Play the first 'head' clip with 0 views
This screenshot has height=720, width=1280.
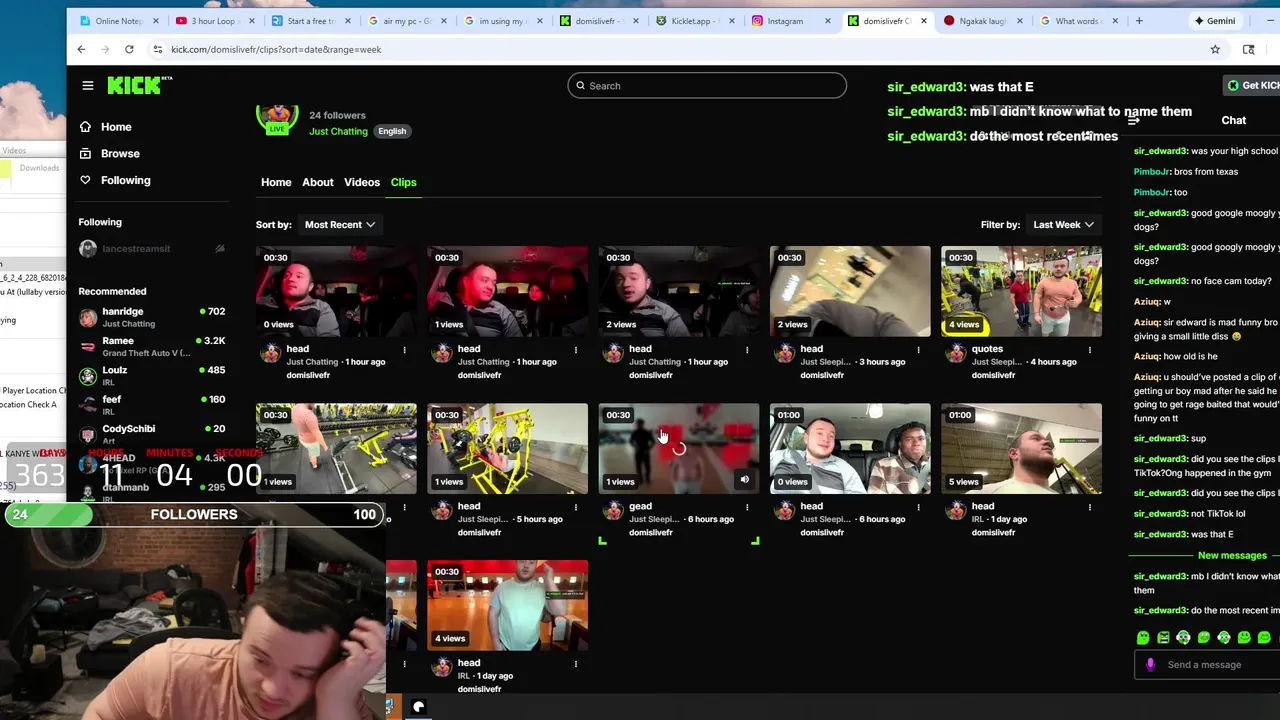(x=336, y=292)
